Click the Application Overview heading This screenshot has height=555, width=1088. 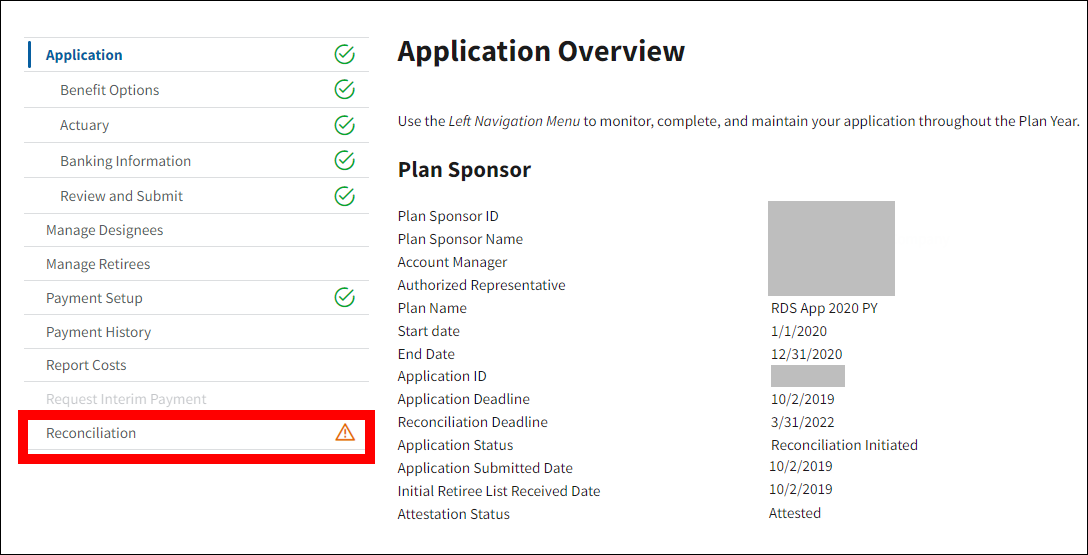[541, 52]
